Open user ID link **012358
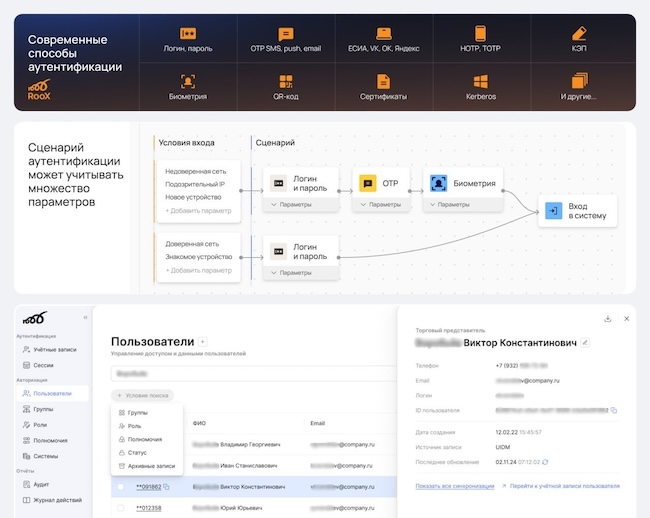The image size is (650, 518). [148, 508]
